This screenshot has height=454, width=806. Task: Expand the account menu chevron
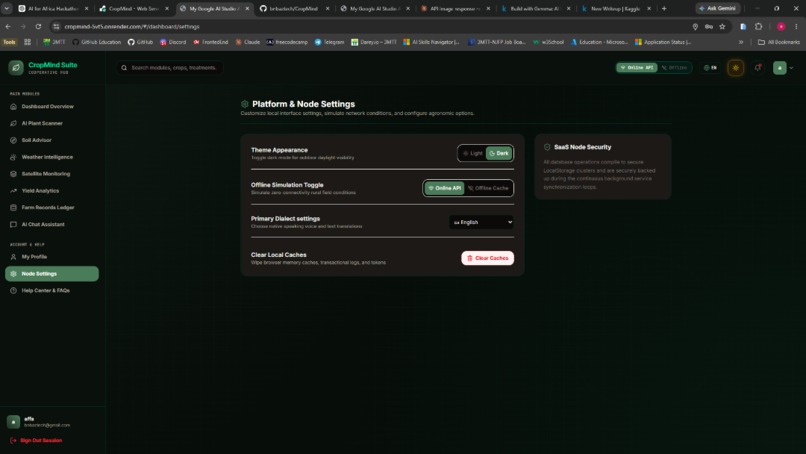(x=791, y=68)
